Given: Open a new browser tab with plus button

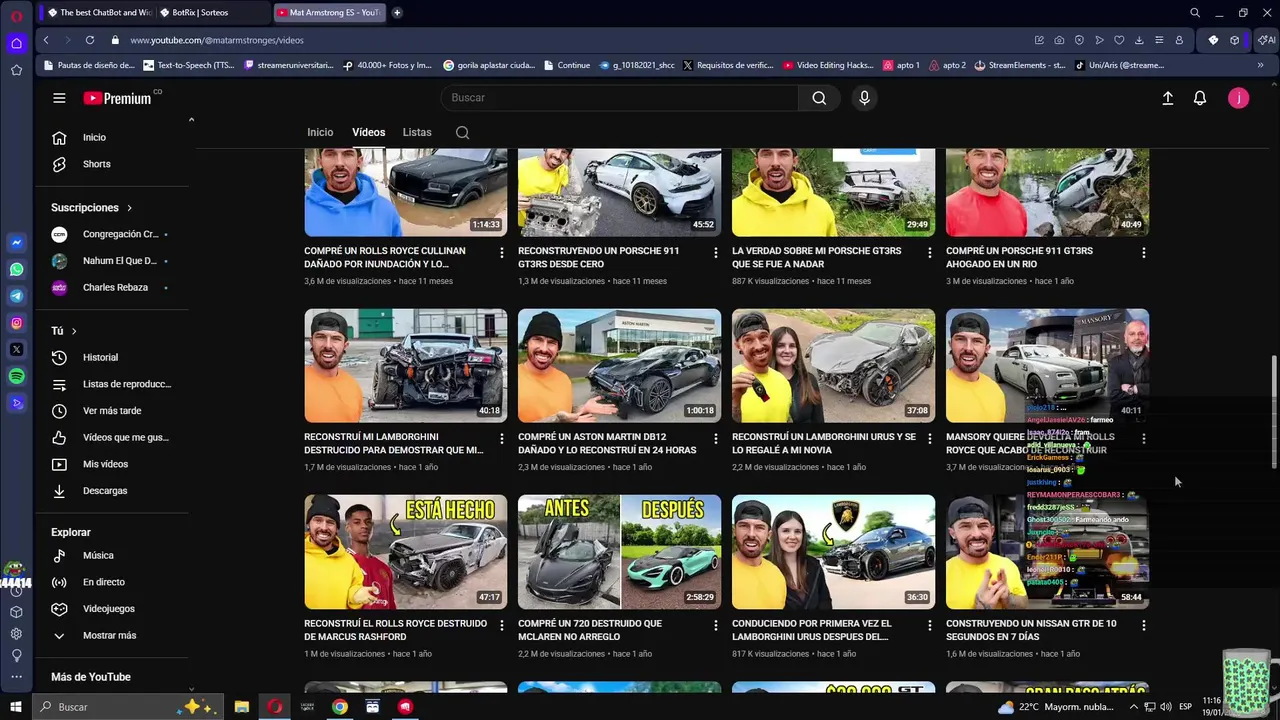Looking at the screenshot, I should click(x=397, y=13).
